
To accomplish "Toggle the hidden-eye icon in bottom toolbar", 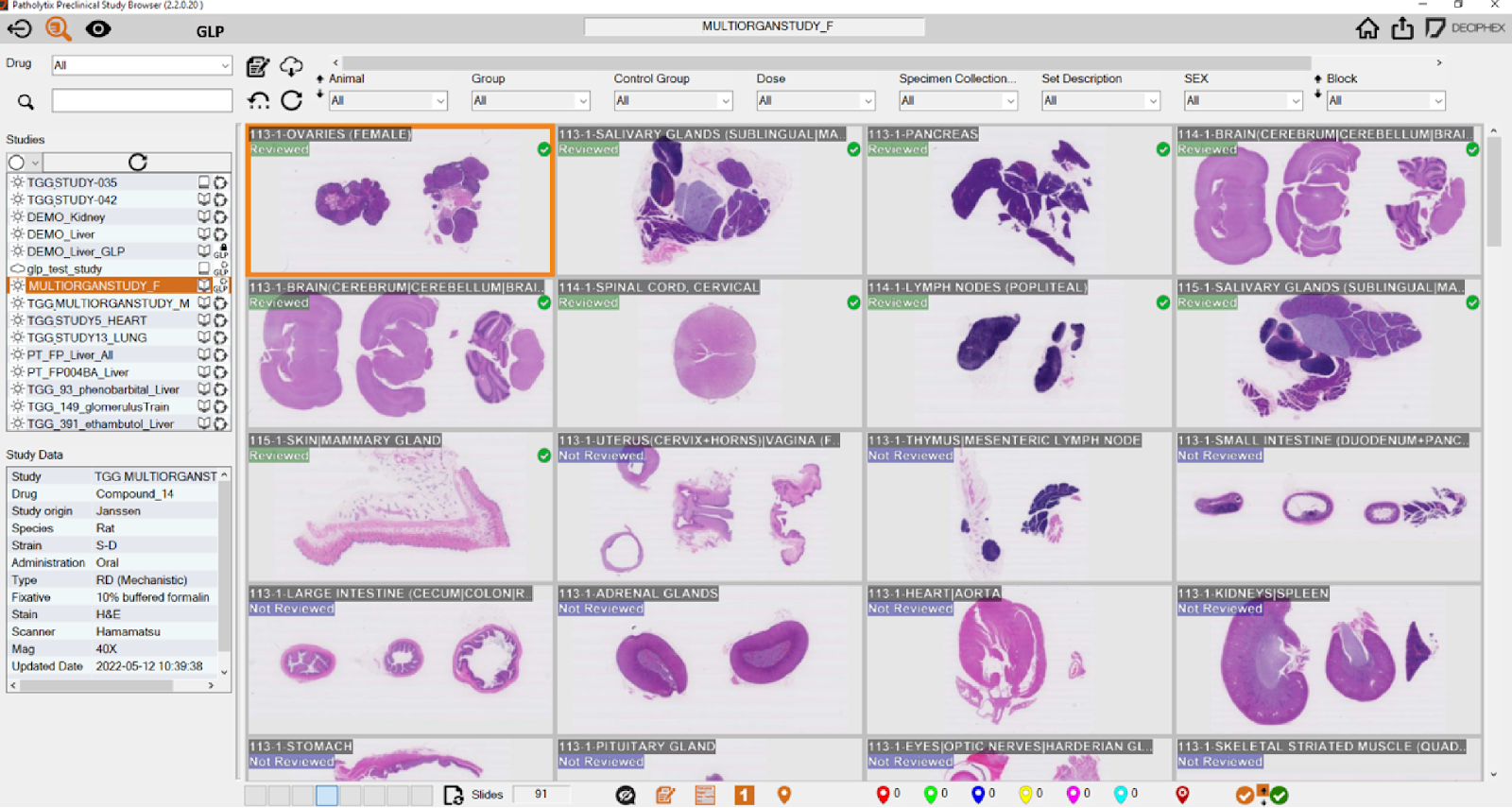I will [626, 795].
